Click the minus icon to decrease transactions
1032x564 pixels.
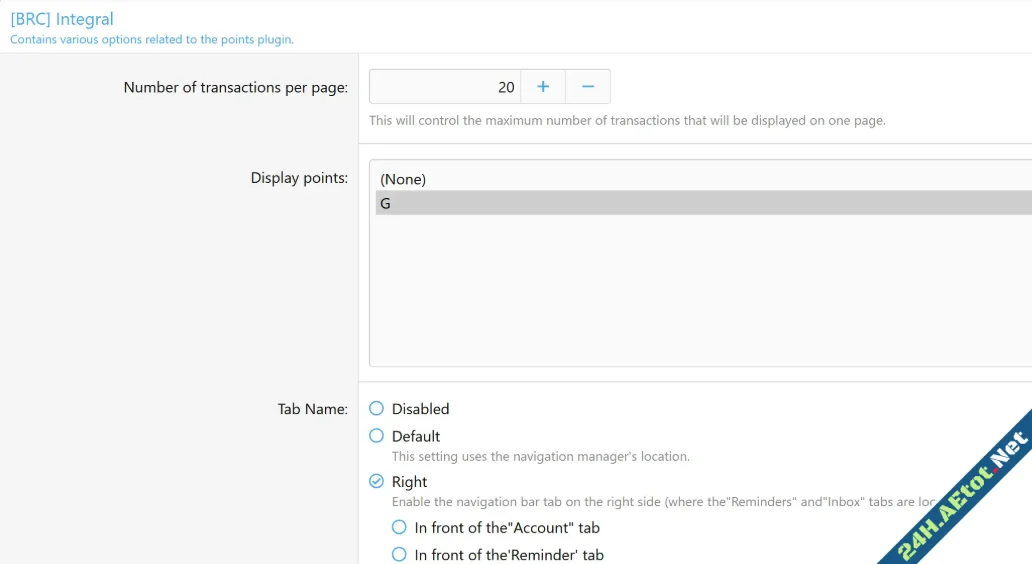click(588, 87)
